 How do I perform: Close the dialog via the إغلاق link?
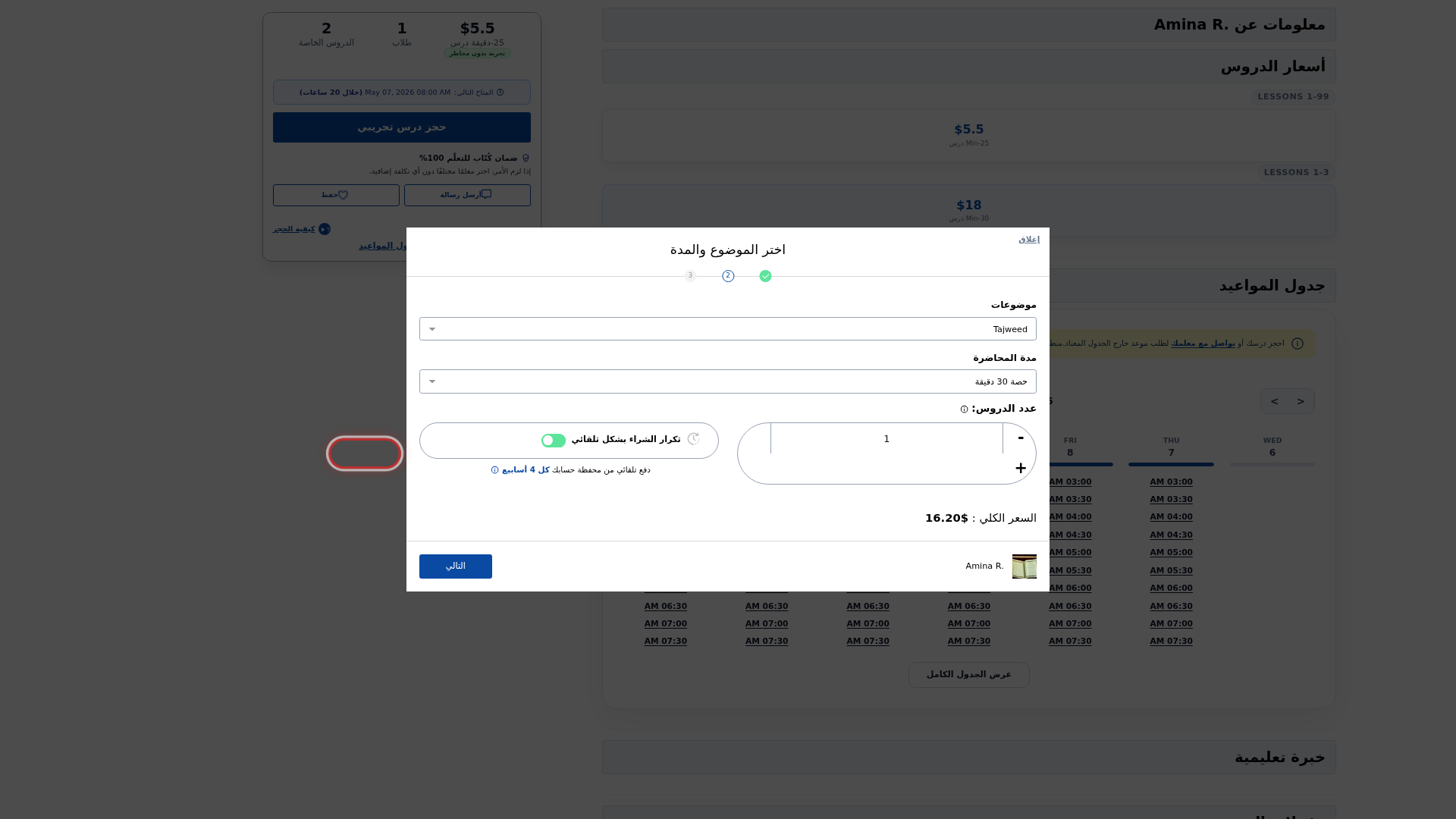(x=1028, y=240)
